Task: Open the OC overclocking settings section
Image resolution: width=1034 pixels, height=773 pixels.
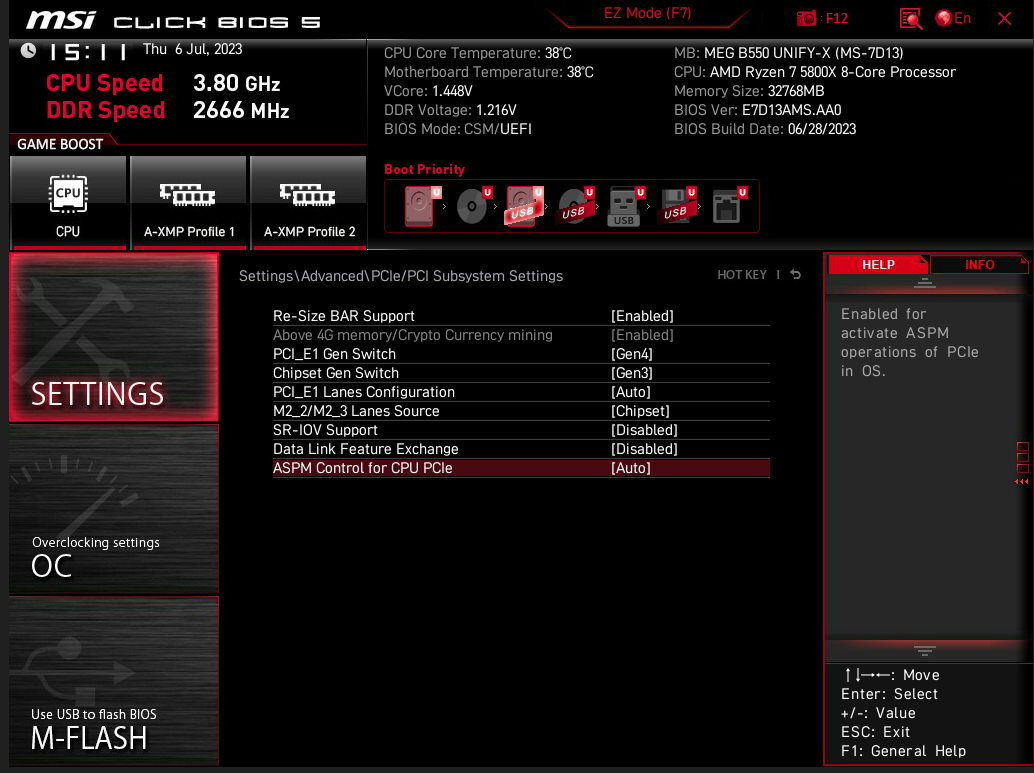Action: [x=114, y=510]
